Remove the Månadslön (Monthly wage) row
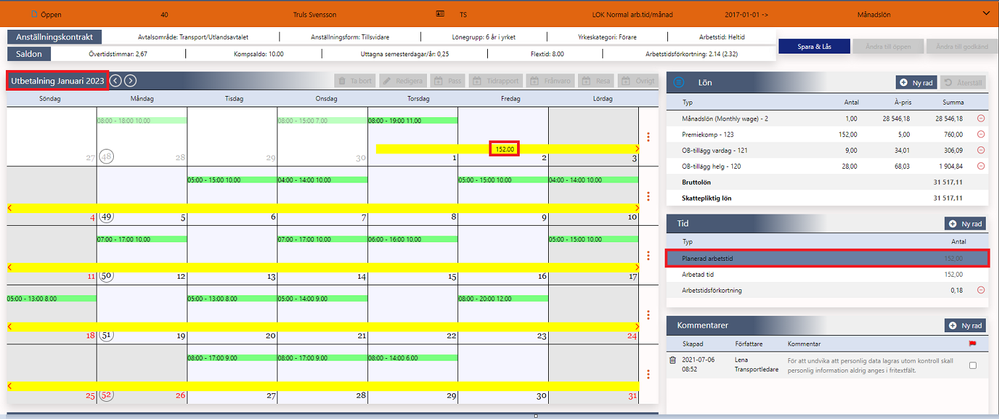Image resolution: width=999 pixels, height=419 pixels. pyautogui.click(x=980, y=119)
